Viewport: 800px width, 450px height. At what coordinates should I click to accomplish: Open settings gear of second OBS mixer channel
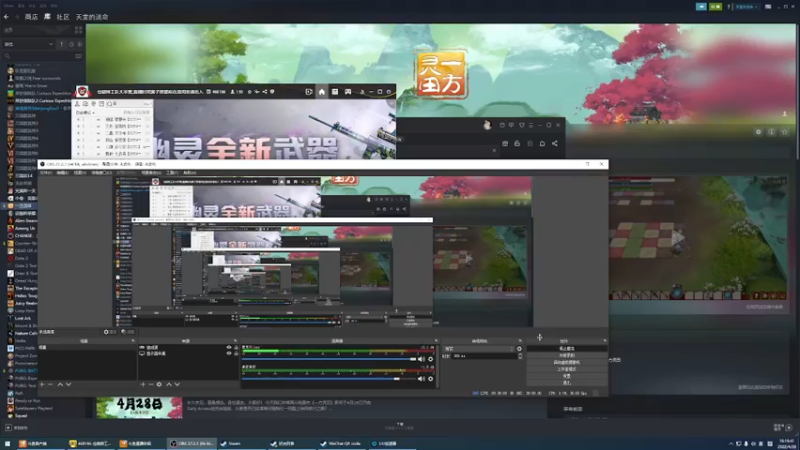point(431,379)
